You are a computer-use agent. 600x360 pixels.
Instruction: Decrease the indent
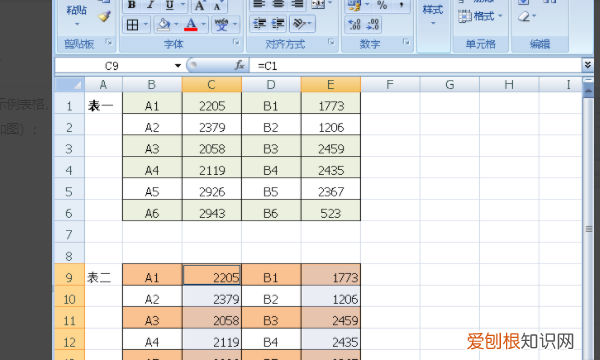(259, 24)
